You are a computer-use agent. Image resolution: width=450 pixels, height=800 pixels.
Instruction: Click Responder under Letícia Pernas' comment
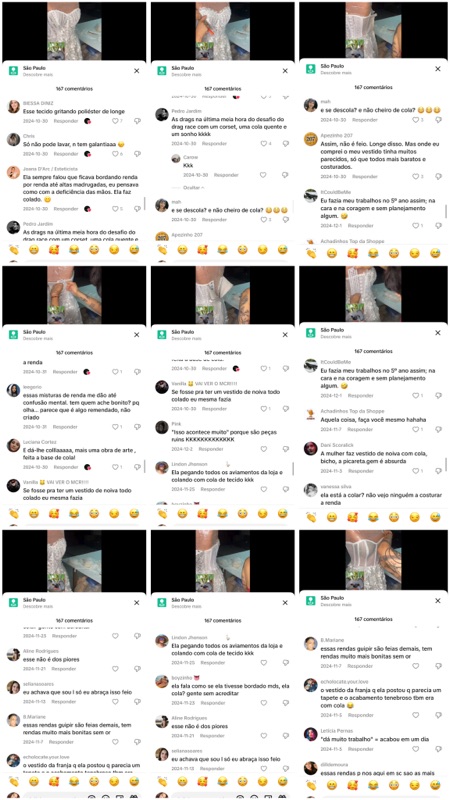360,749
